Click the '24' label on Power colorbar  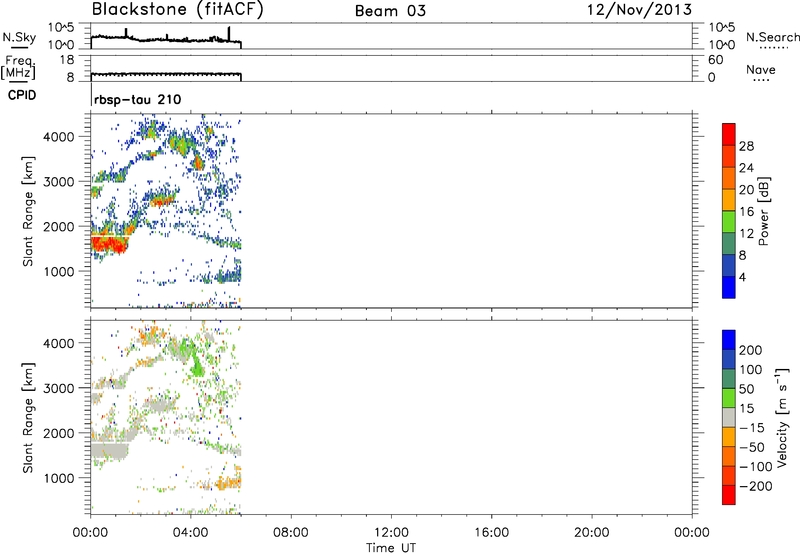[x=746, y=168]
